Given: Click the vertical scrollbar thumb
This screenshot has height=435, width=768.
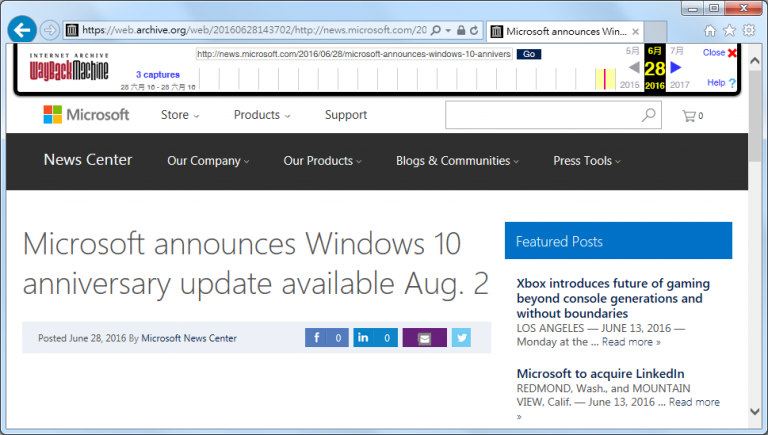Looking at the screenshot, I should 755,118.
